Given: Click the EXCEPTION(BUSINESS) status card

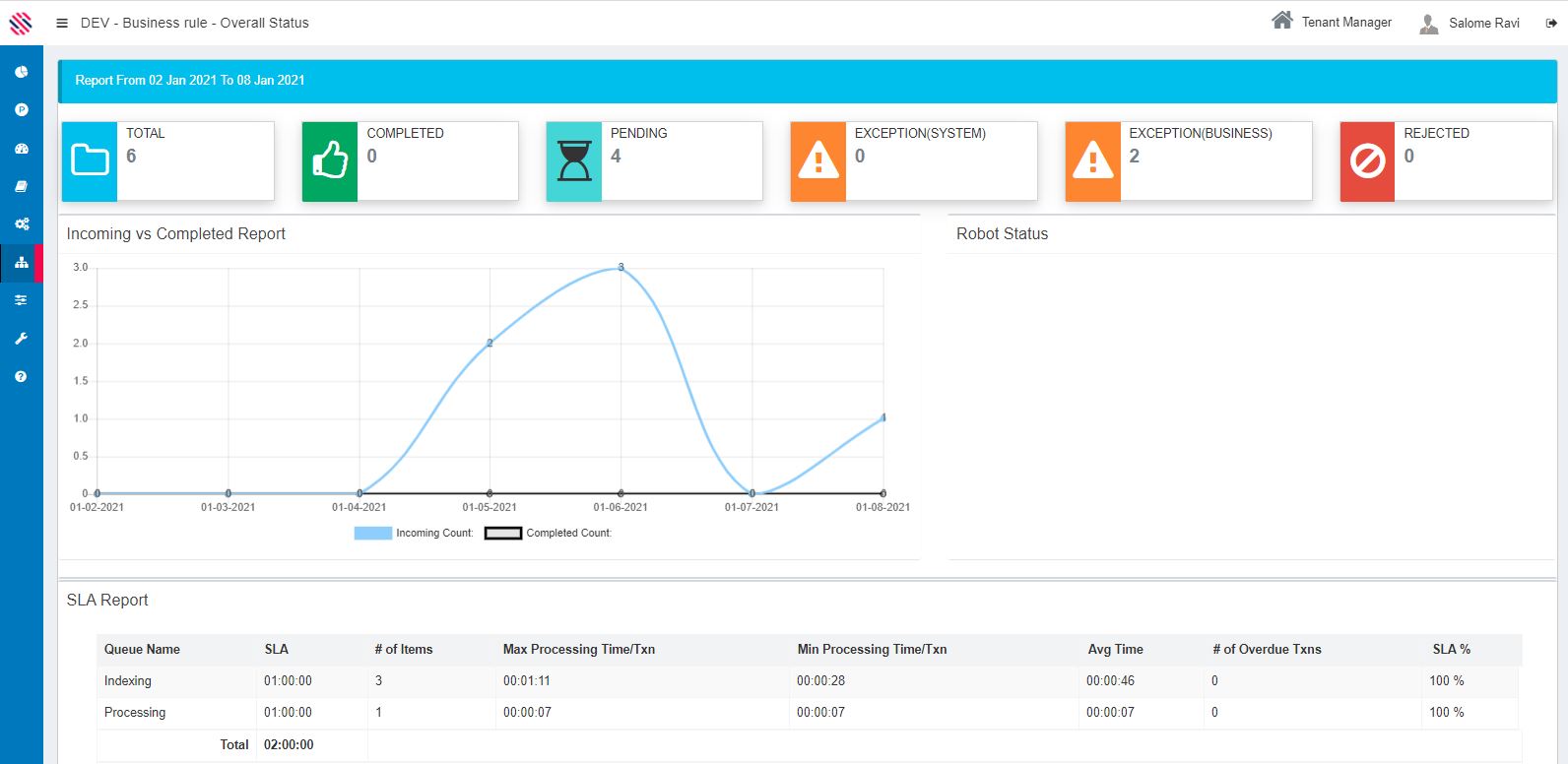Looking at the screenshot, I should tap(1188, 161).
